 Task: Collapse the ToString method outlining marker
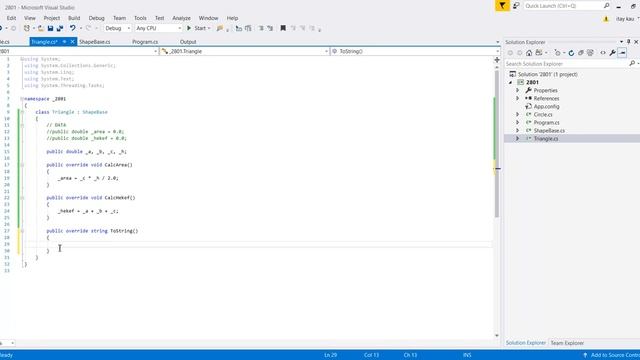(x=22, y=231)
